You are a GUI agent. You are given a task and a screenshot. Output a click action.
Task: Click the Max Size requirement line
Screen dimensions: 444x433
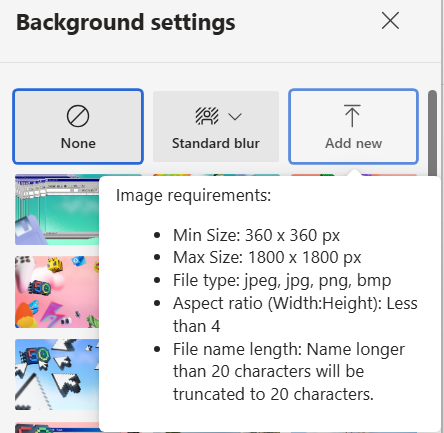tap(267, 257)
